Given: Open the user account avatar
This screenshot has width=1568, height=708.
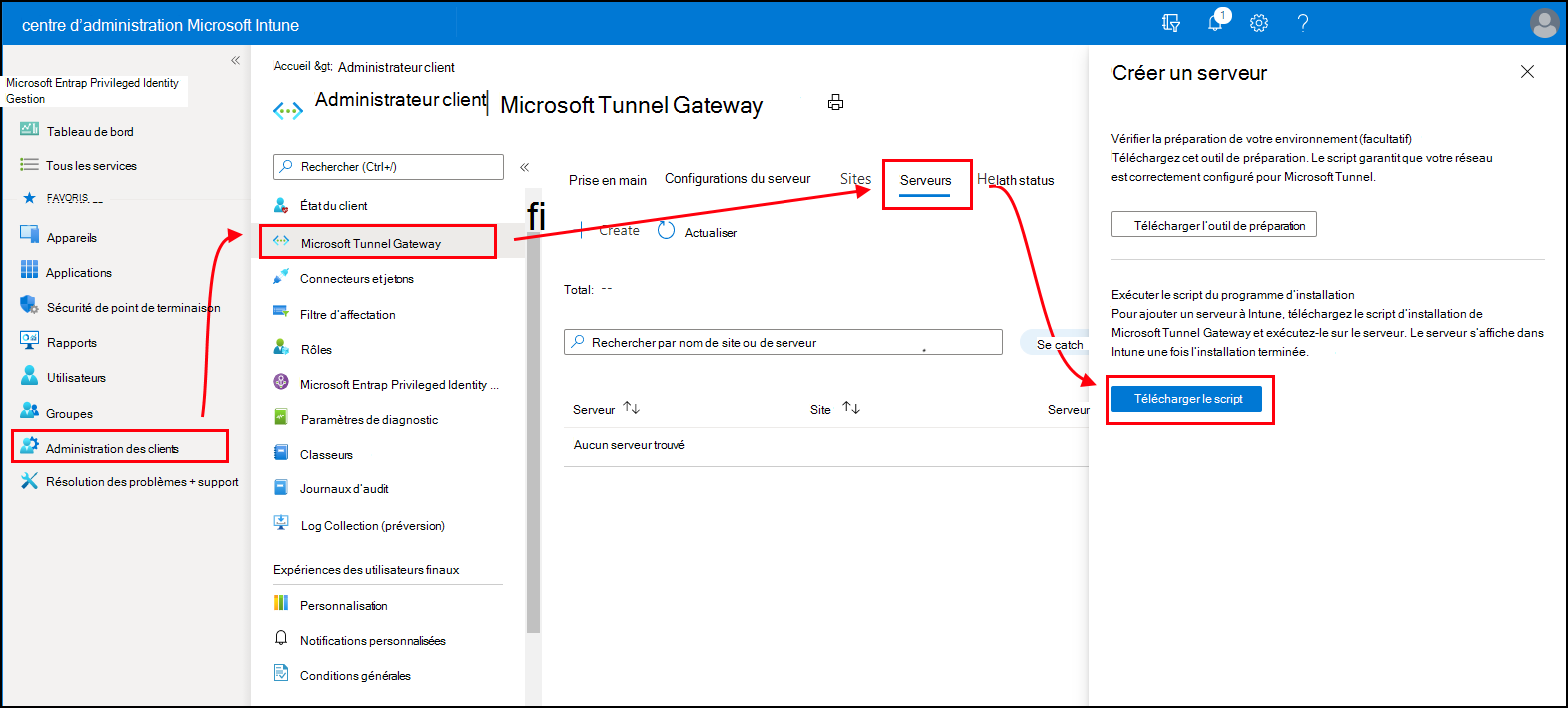Looking at the screenshot, I should (1544, 23).
